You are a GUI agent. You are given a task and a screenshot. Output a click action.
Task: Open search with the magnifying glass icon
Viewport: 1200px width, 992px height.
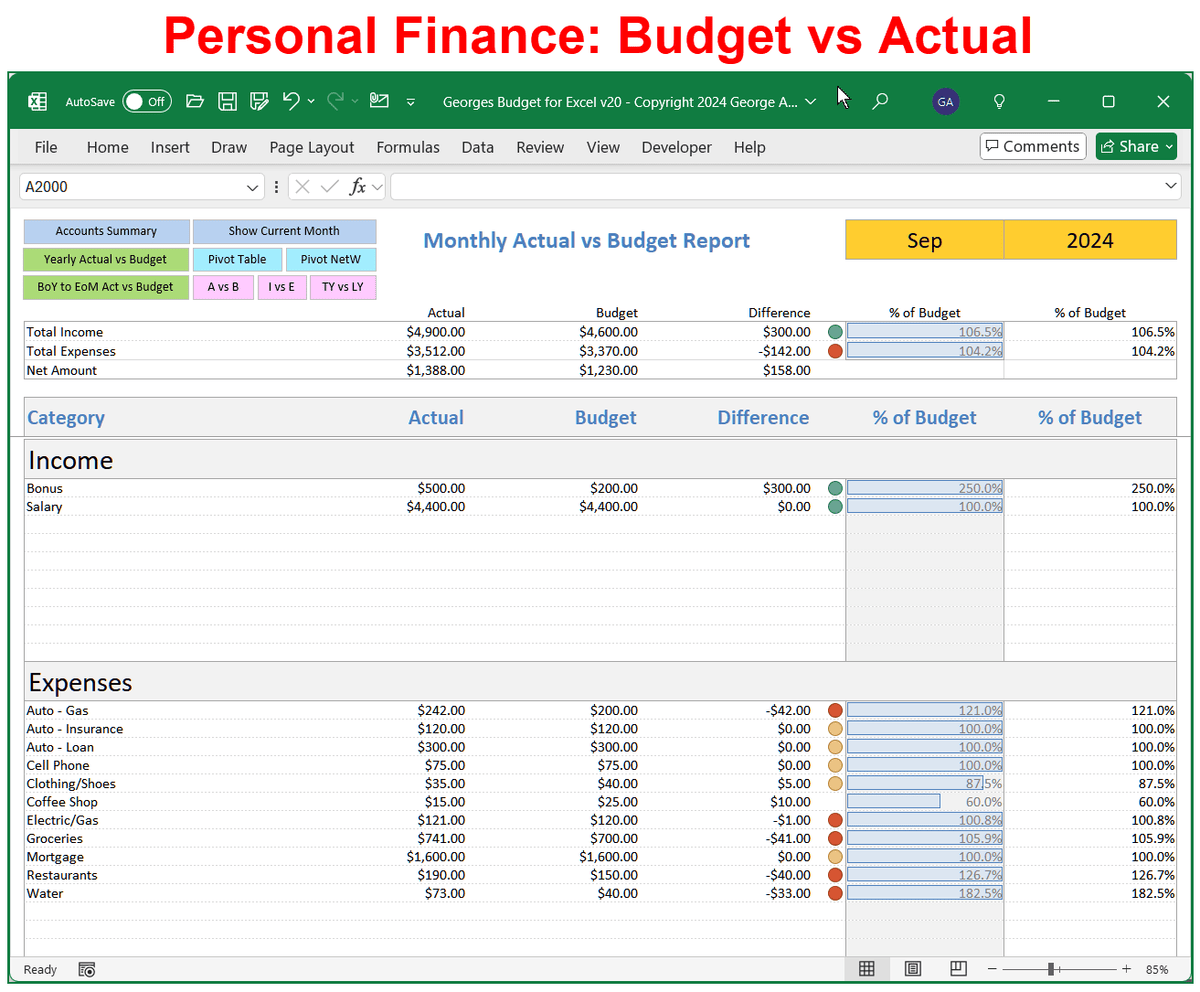pyautogui.click(x=880, y=101)
